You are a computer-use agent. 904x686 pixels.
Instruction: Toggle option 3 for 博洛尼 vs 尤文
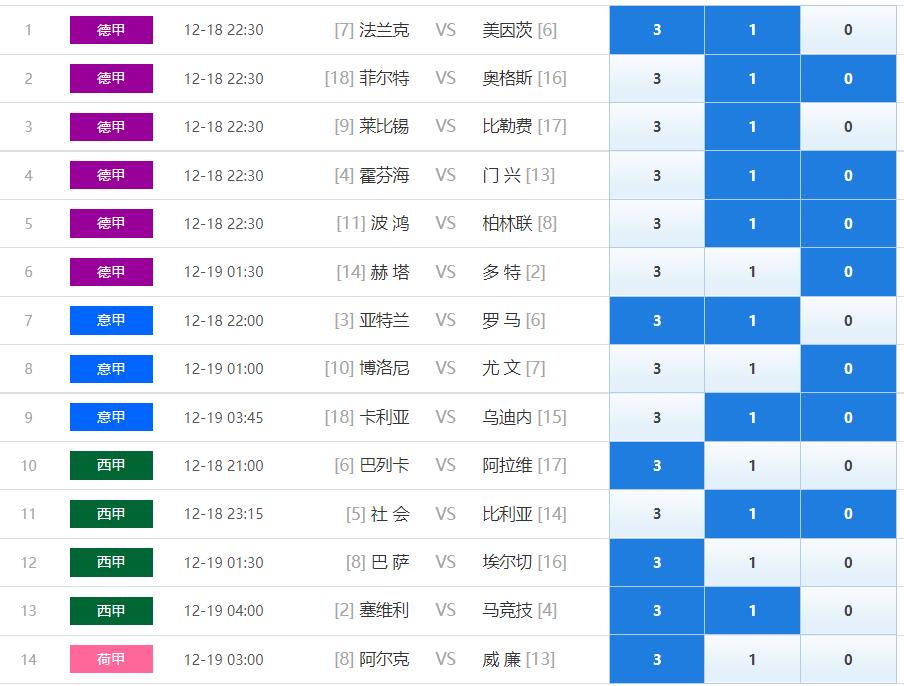point(656,369)
